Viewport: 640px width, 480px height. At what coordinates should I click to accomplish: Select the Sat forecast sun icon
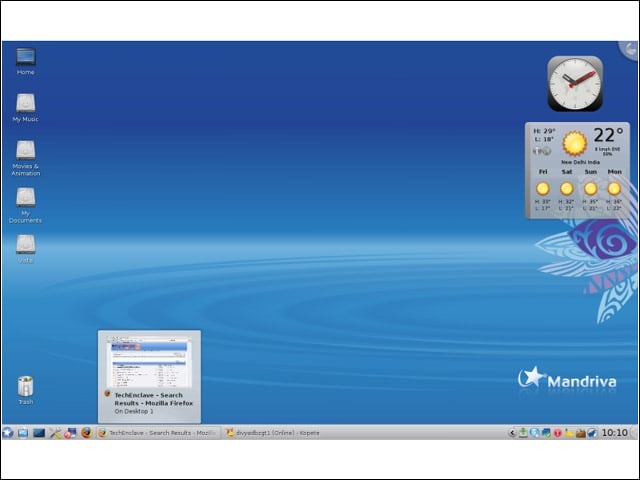coord(567,189)
